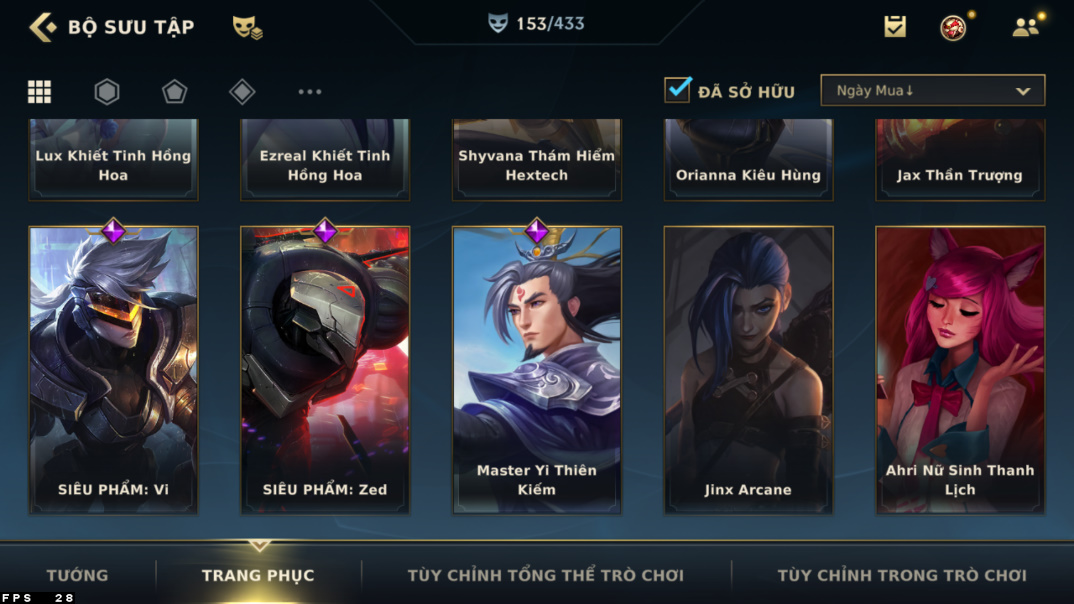Screen dimensions: 1074x604
Task: Open the mask and coins skin shop icon
Action: click(x=247, y=27)
